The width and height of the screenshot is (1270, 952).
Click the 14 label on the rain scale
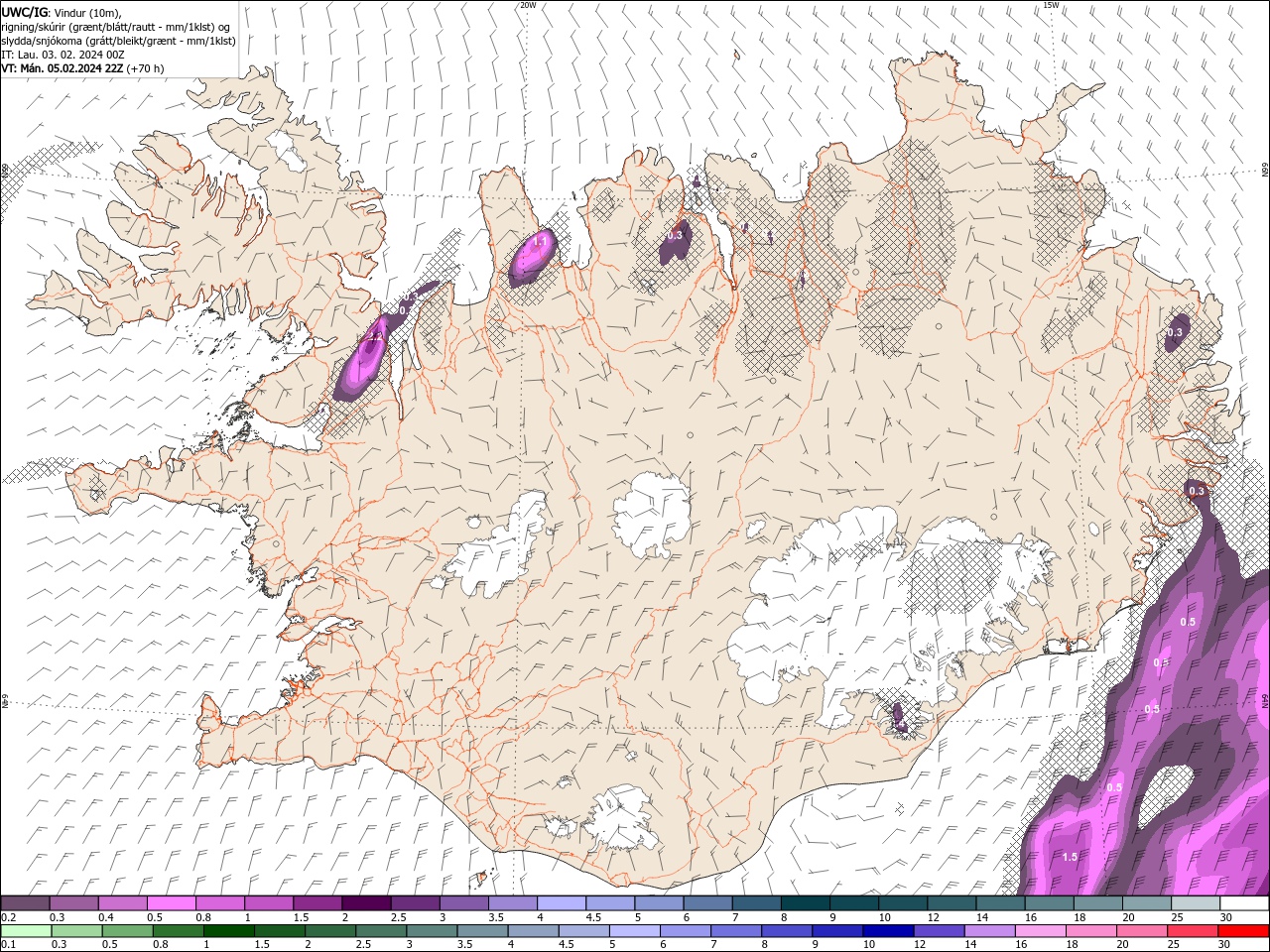click(x=969, y=945)
